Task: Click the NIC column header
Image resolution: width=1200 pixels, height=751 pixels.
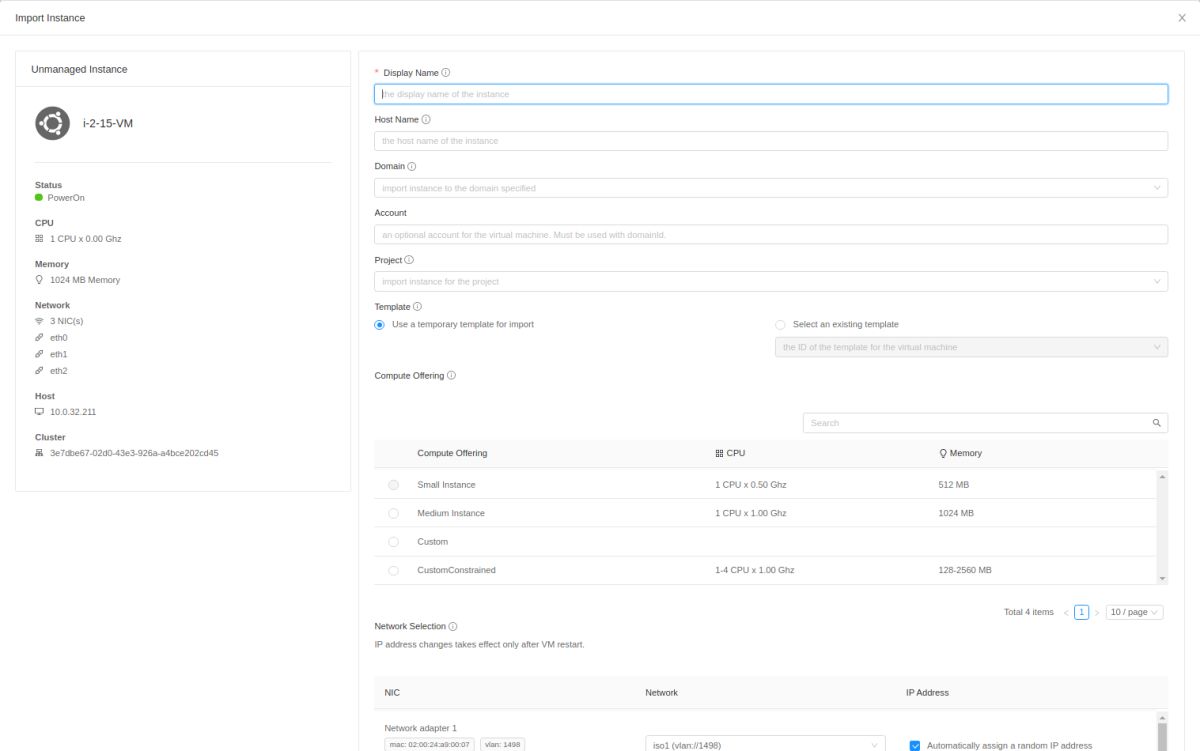Action: 392,693
